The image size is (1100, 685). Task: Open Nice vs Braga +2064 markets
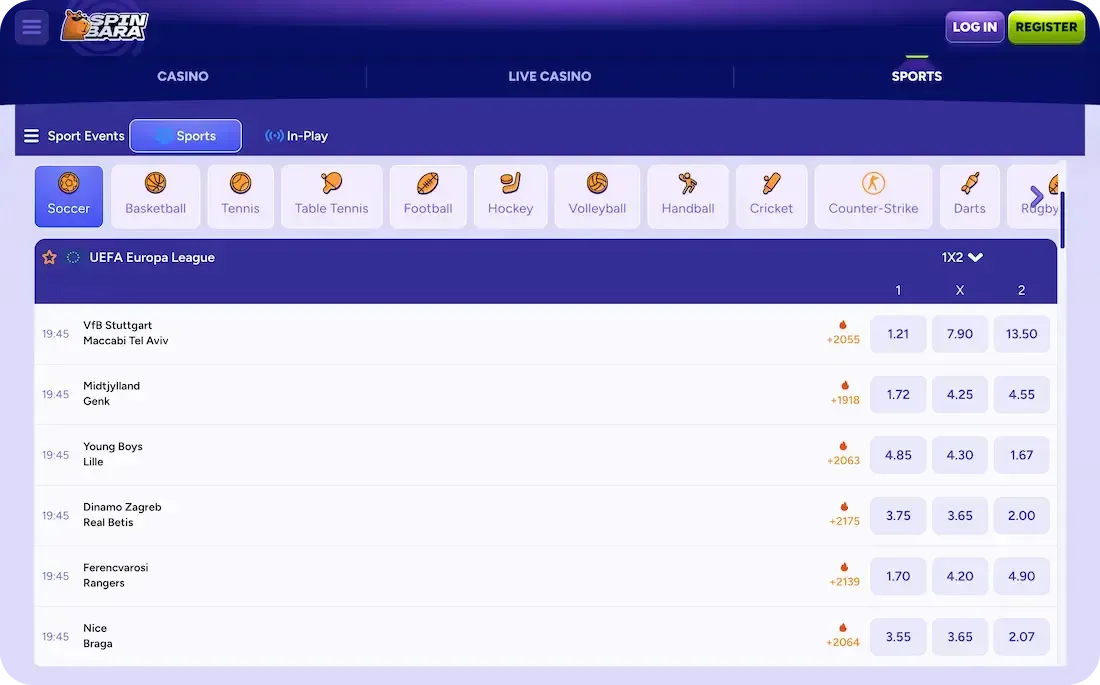click(843, 636)
